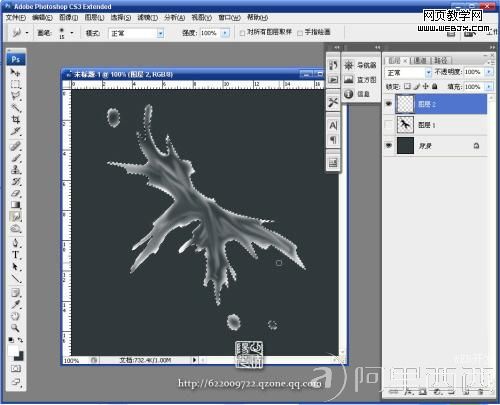Select the Eraser tool
This screenshot has height=405, width=500.
(15, 193)
